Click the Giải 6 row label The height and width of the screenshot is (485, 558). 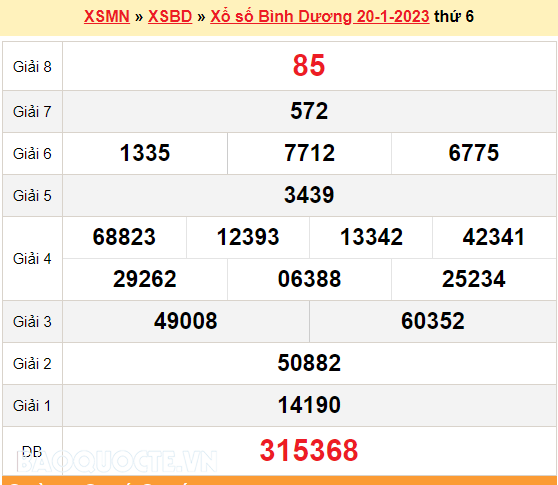tap(32, 154)
